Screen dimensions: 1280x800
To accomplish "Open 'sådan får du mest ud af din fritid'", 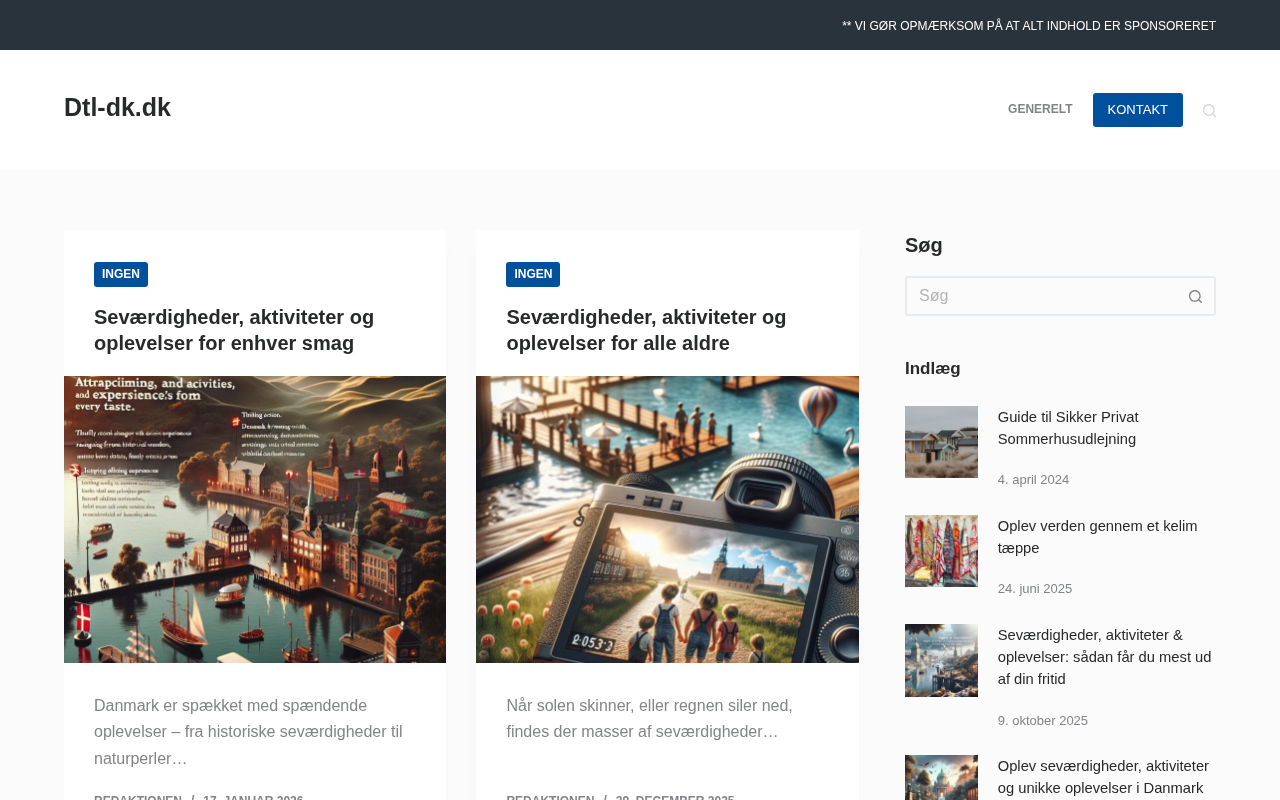I will click(x=1104, y=657).
